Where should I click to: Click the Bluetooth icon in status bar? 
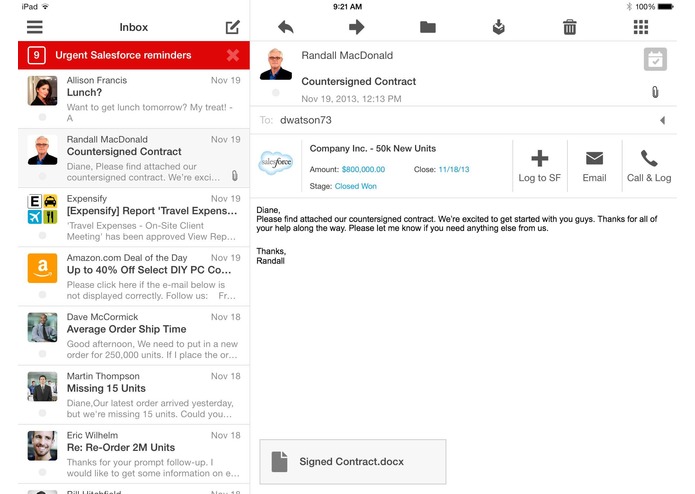[x=629, y=7]
